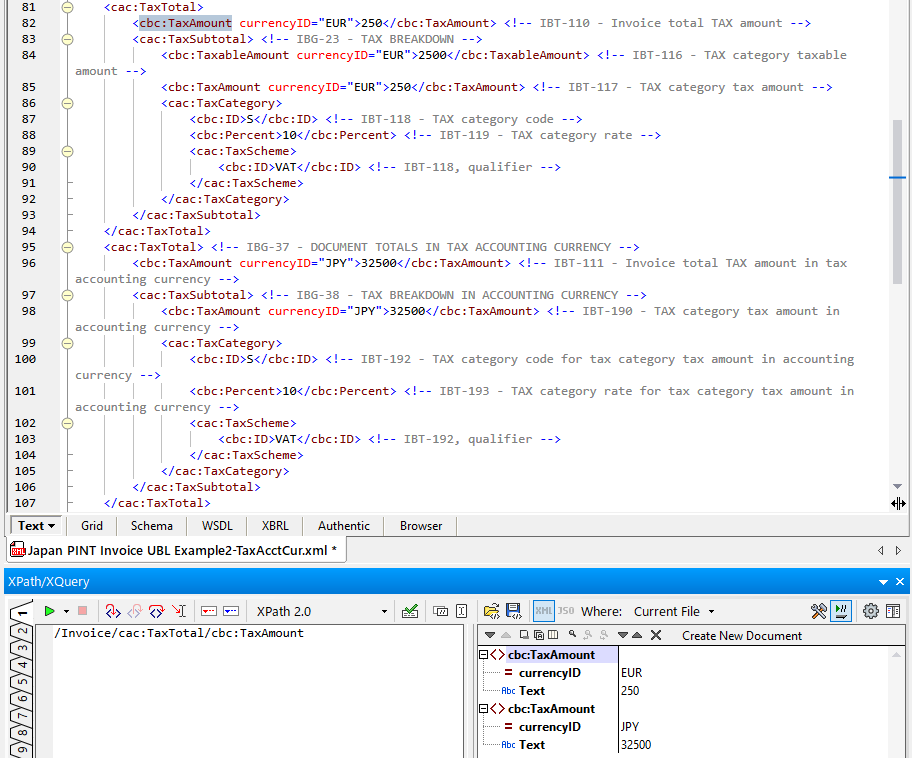This screenshot has height=758, width=912.
Task: Select the EUR currencyID value in results
Action: 631,673
